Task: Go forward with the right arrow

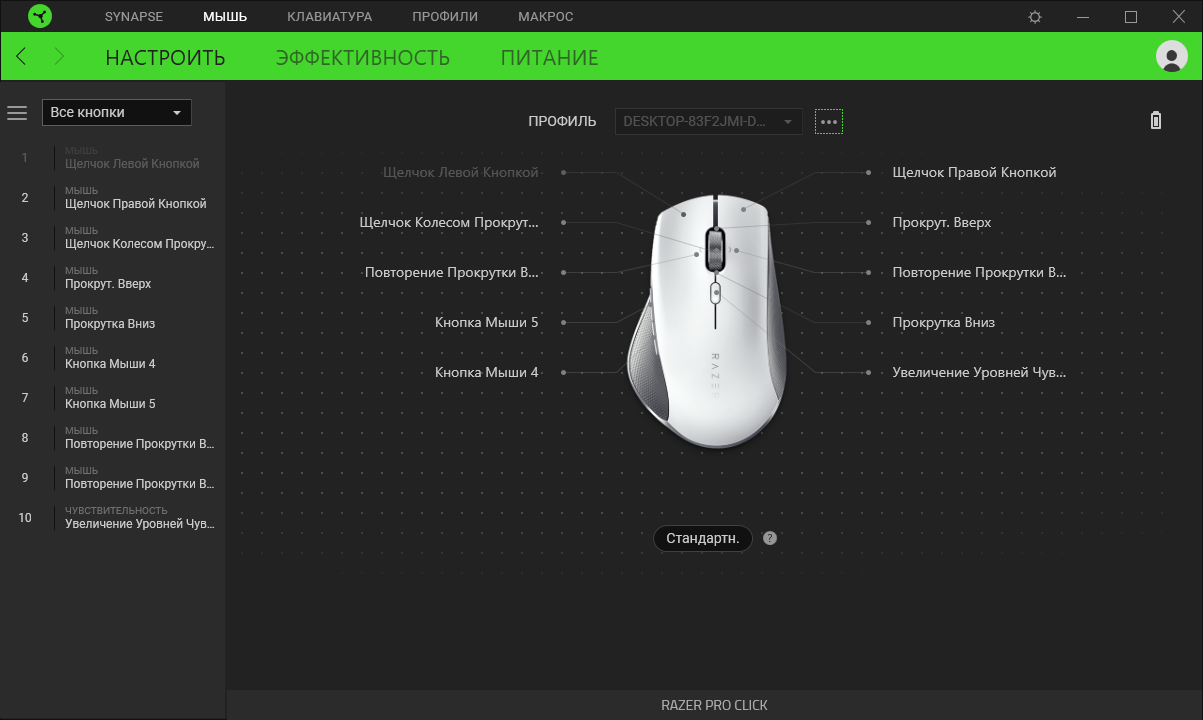Action: coord(59,57)
